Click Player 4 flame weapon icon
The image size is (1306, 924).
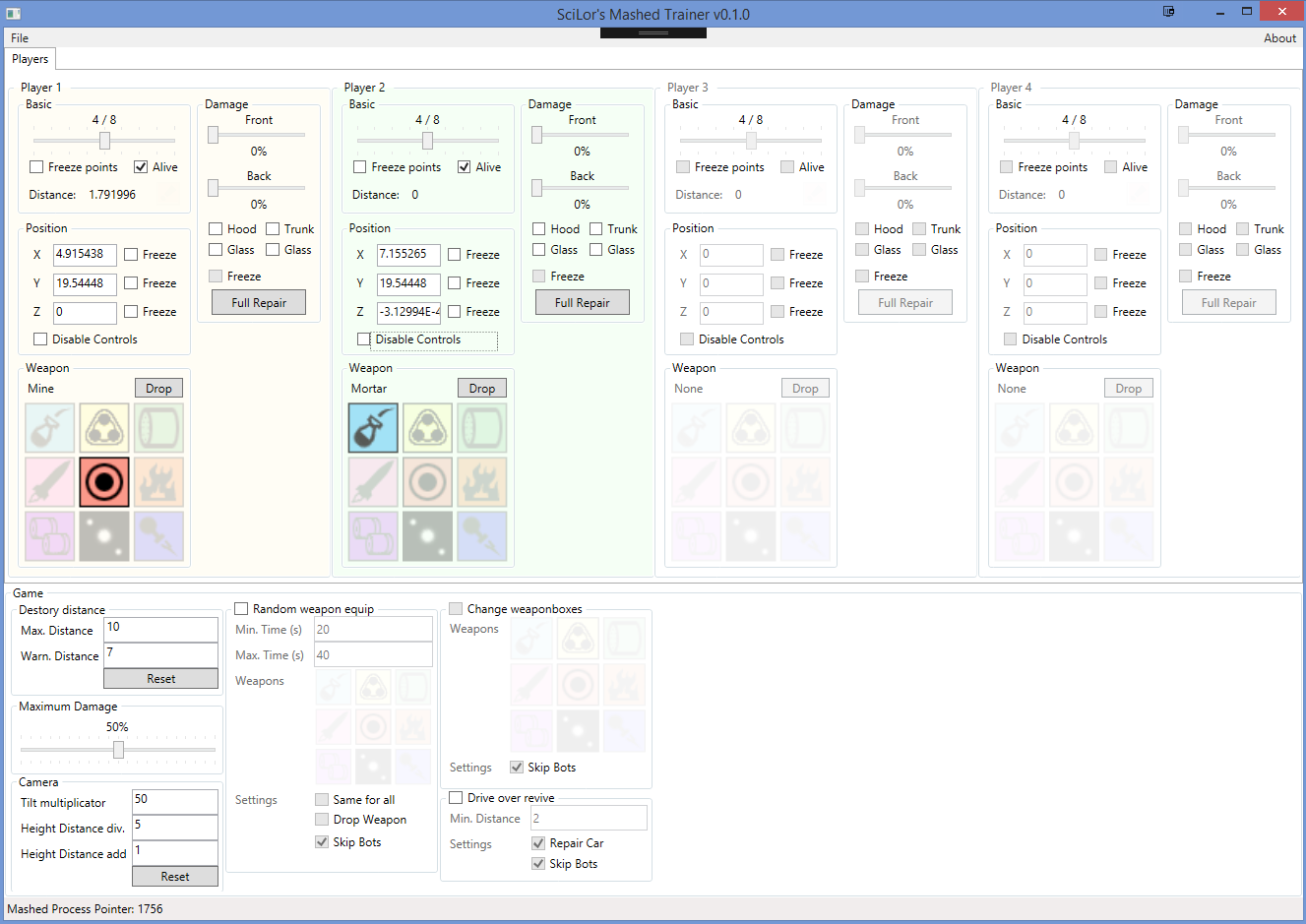click(1129, 482)
